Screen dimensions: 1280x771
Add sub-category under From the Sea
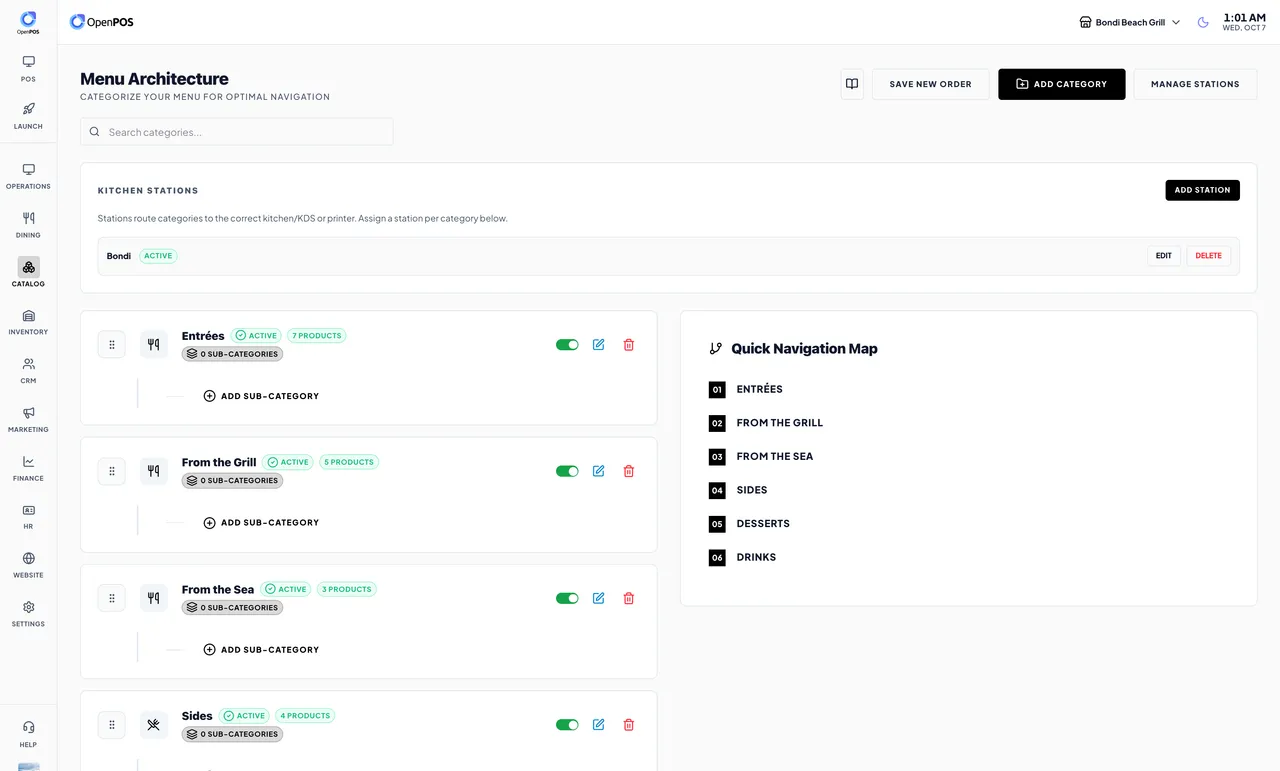pyautogui.click(x=261, y=650)
